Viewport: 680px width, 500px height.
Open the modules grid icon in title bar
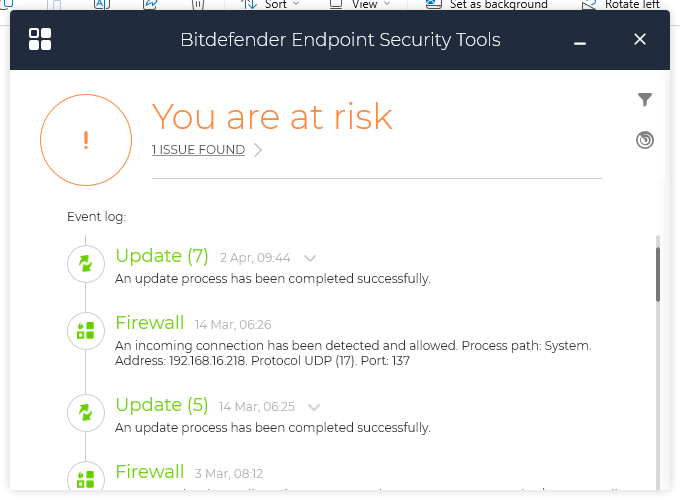pyautogui.click(x=40, y=39)
